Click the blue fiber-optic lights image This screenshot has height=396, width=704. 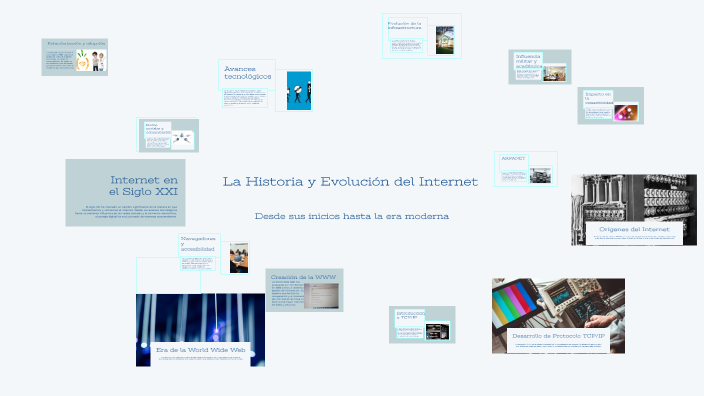(200, 319)
